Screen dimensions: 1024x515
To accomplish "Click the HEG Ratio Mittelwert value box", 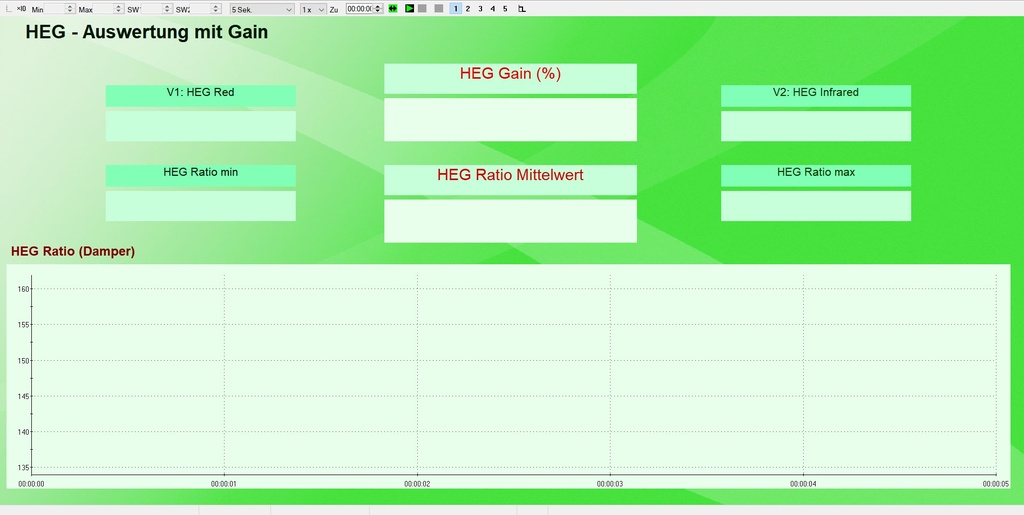I will pyautogui.click(x=510, y=221).
